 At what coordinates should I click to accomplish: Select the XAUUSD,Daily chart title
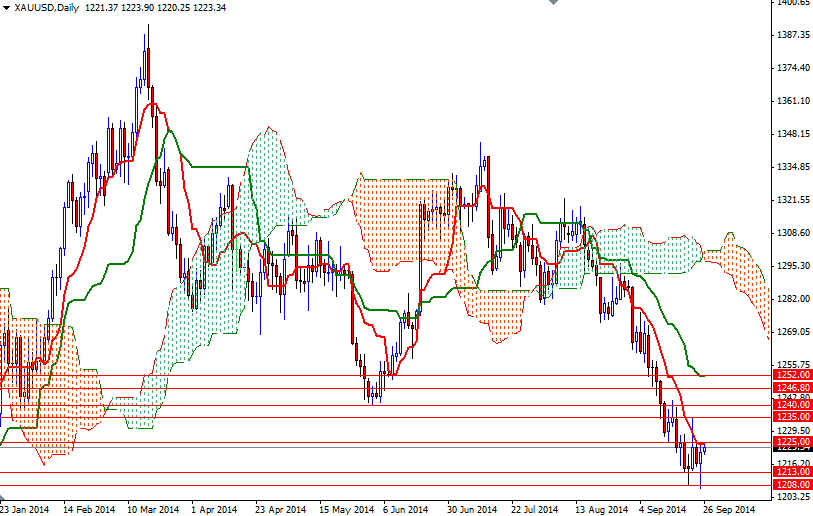click(x=46, y=8)
